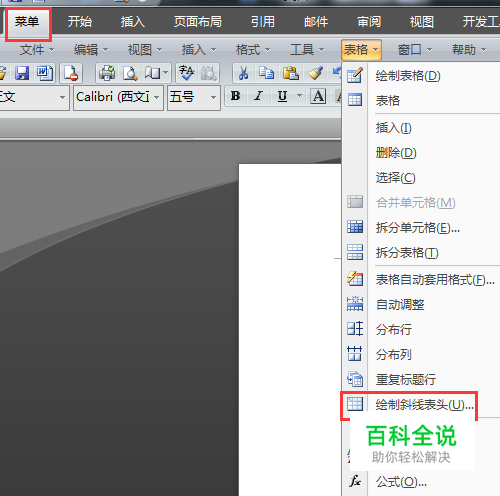500x496 pixels.
Task: Select the Format Painter brush icon
Action: click(315, 73)
